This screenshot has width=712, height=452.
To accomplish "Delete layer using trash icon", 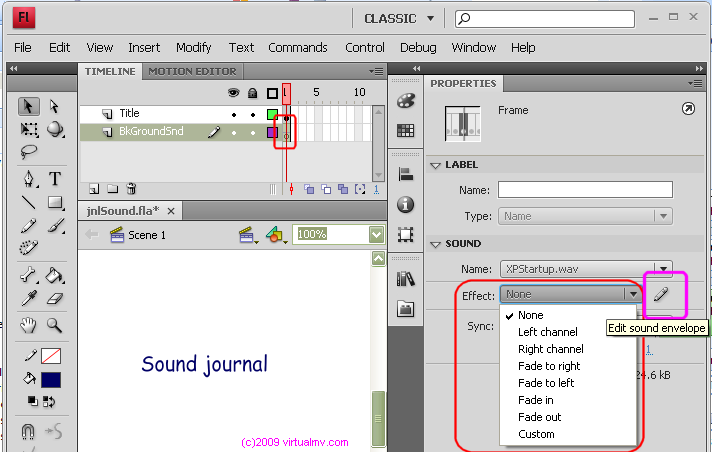I will click(131, 189).
